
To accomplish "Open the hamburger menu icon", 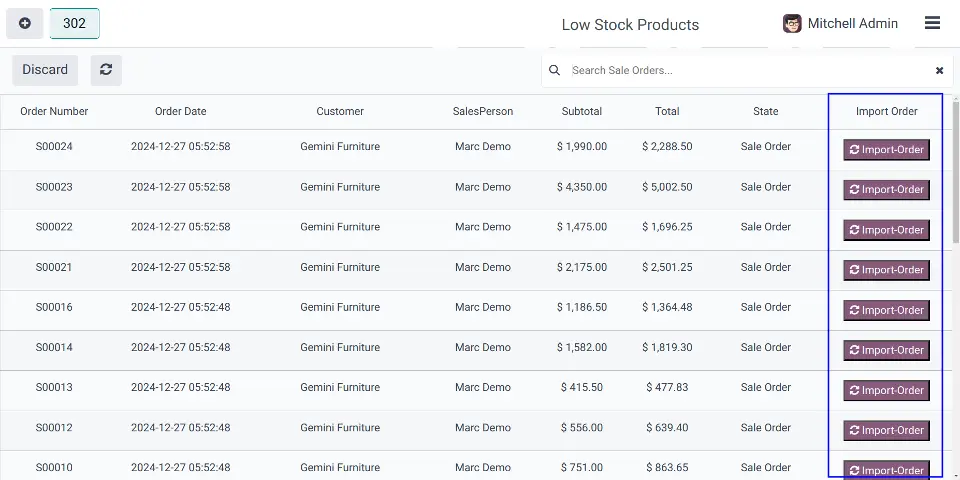I will tap(932, 23).
